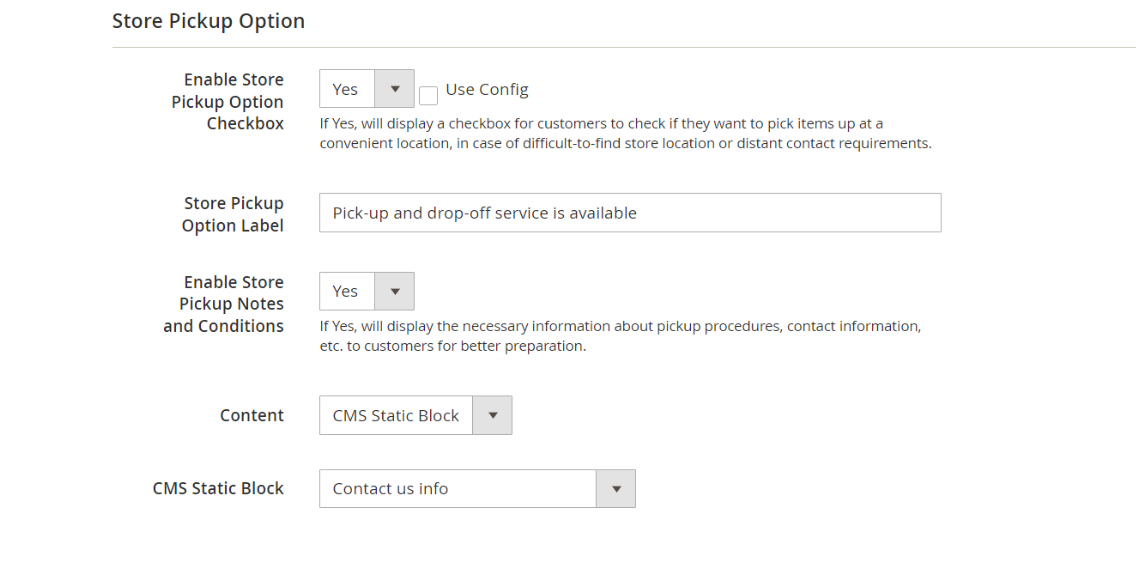Click the arrow icon beside Contact us info

(x=616, y=488)
